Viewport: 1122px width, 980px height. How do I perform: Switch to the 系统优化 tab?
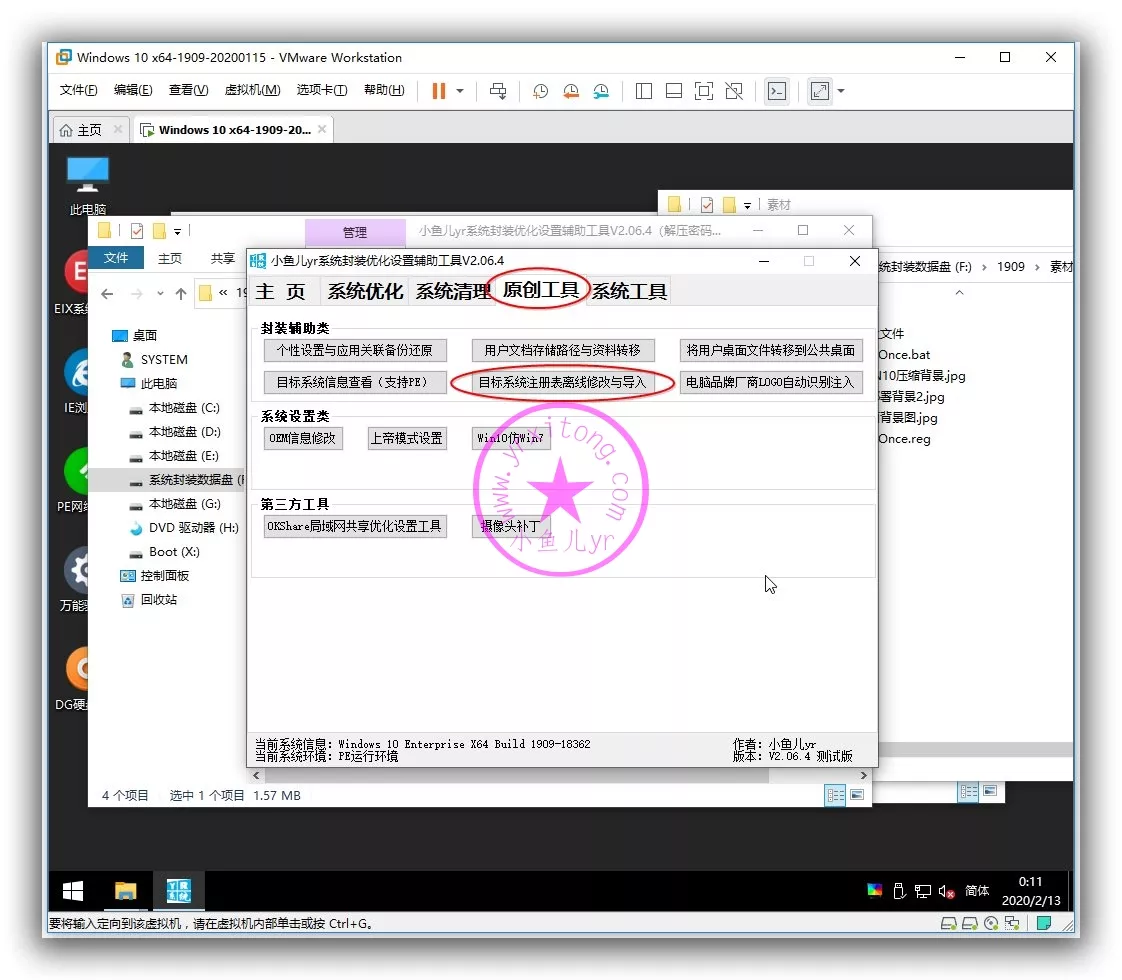click(365, 291)
